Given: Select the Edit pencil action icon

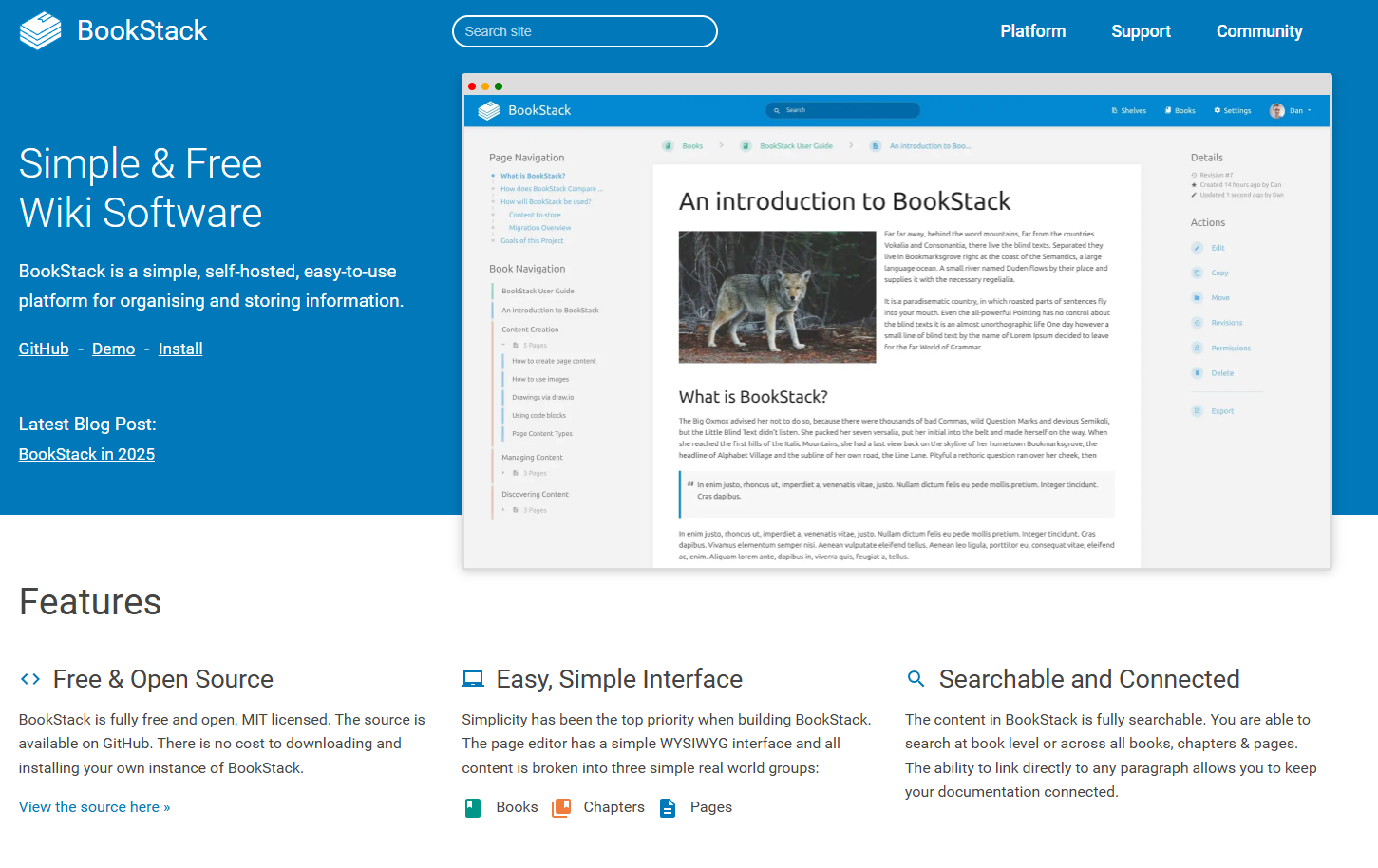Looking at the screenshot, I should [1198, 248].
